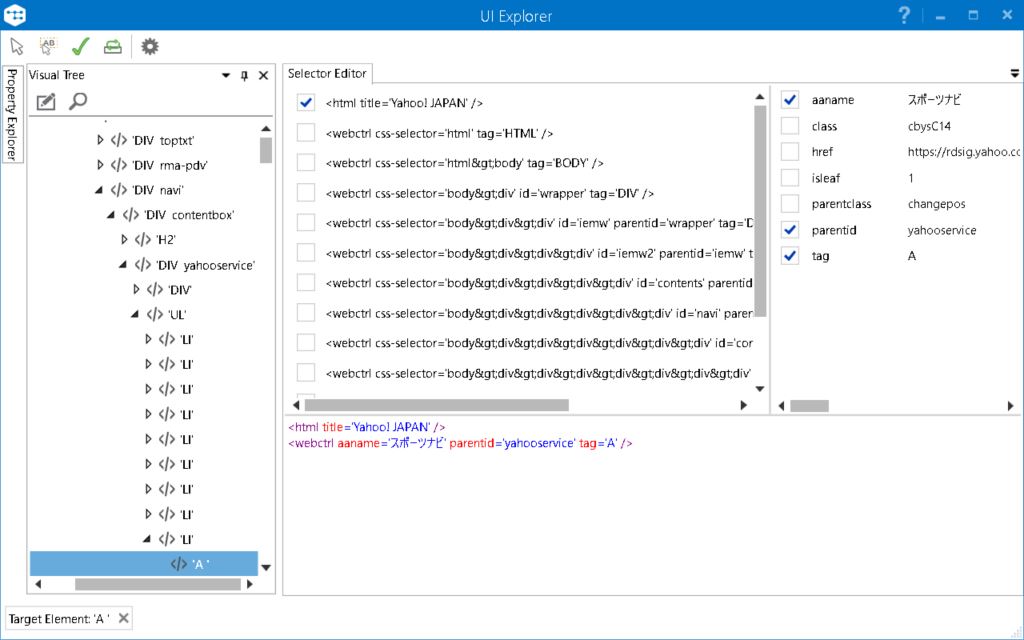The height and width of the screenshot is (640, 1024).
Task: Close the Target Element 'A' tab
Action: tap(123, 618)
